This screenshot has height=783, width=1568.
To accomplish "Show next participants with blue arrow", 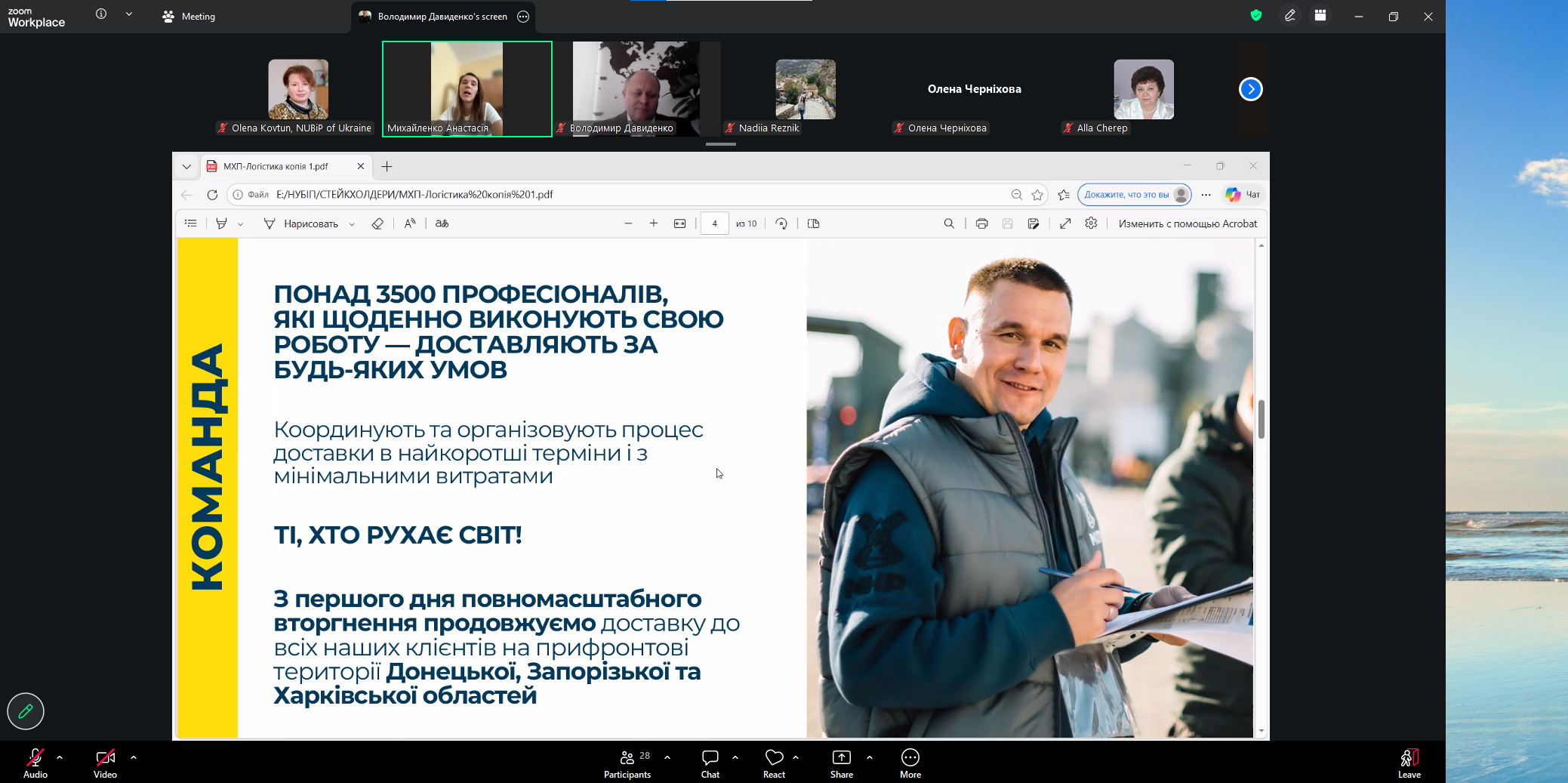I will (1250, 89).
